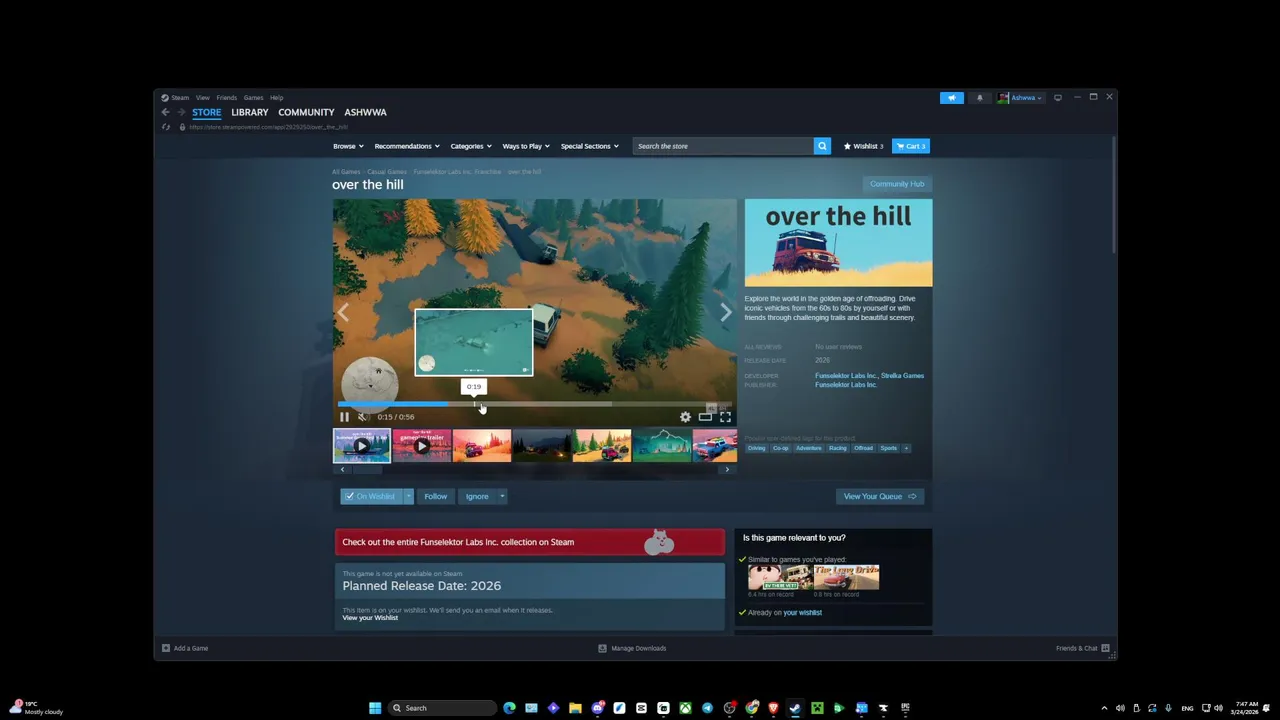This screenshot has height=720, width=1280.
Task: Open Manage Downloads in bottom bar
Action: (632, 648)
